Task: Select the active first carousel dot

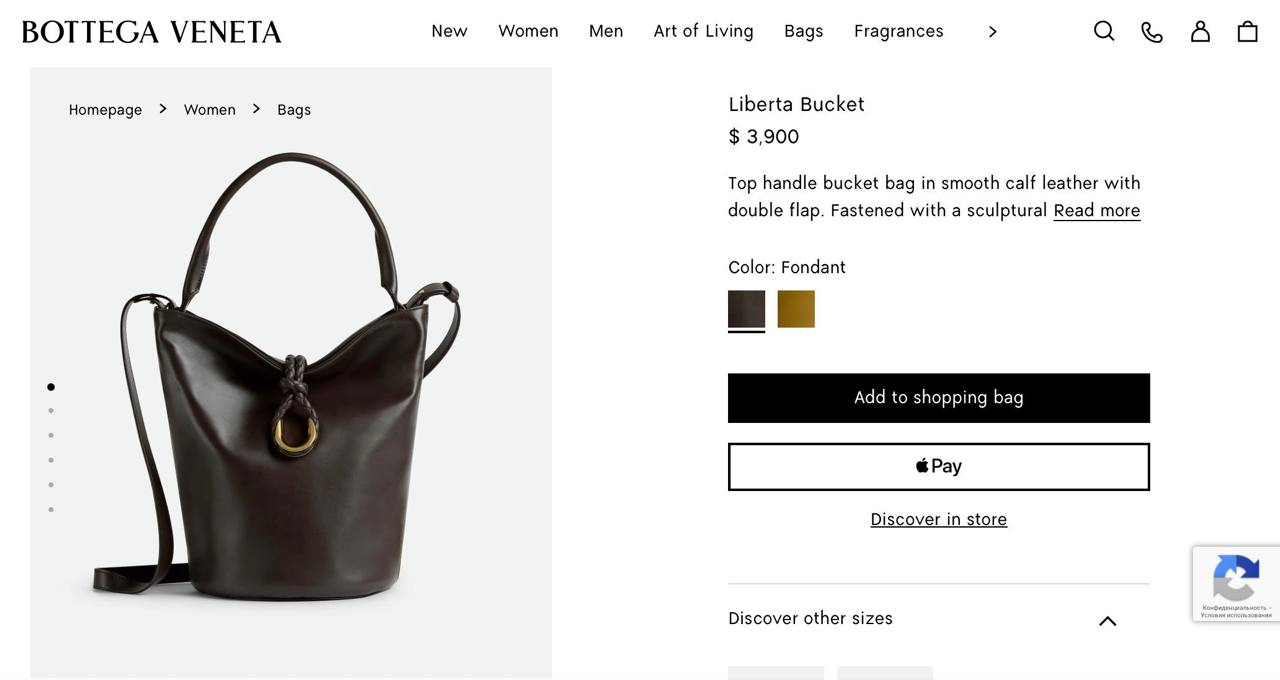Action: (x=50, y=386)
